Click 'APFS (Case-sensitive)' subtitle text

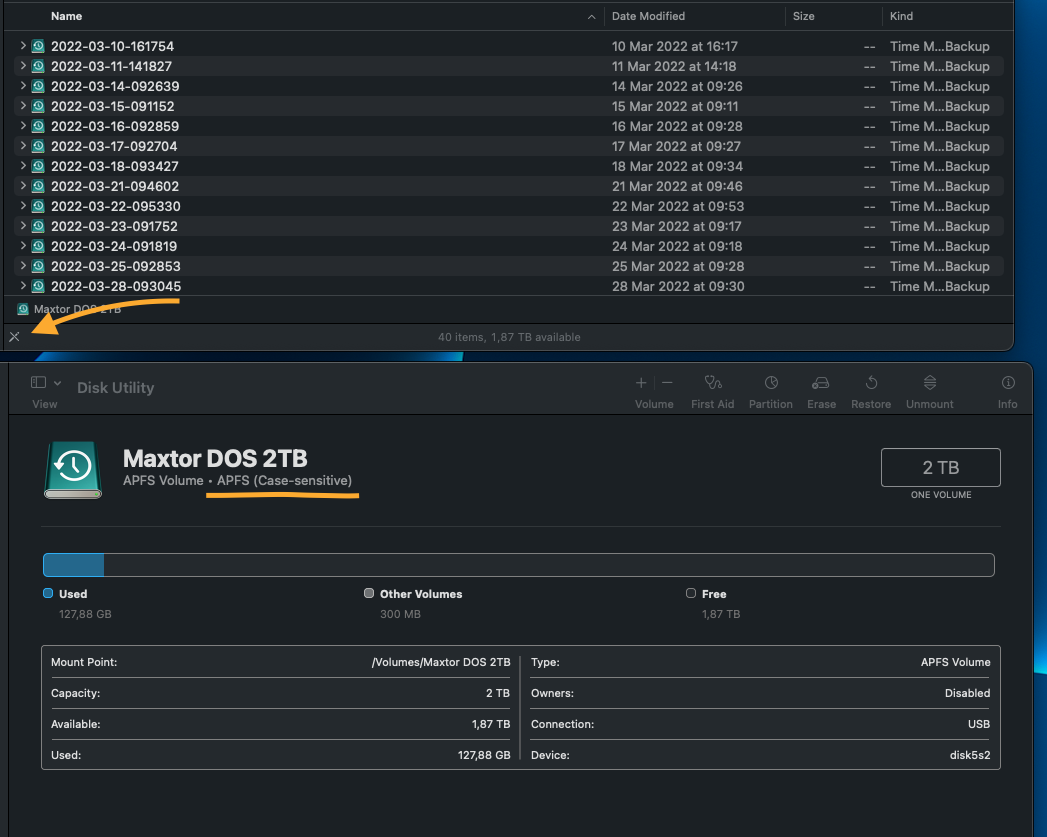coord(284,481)
